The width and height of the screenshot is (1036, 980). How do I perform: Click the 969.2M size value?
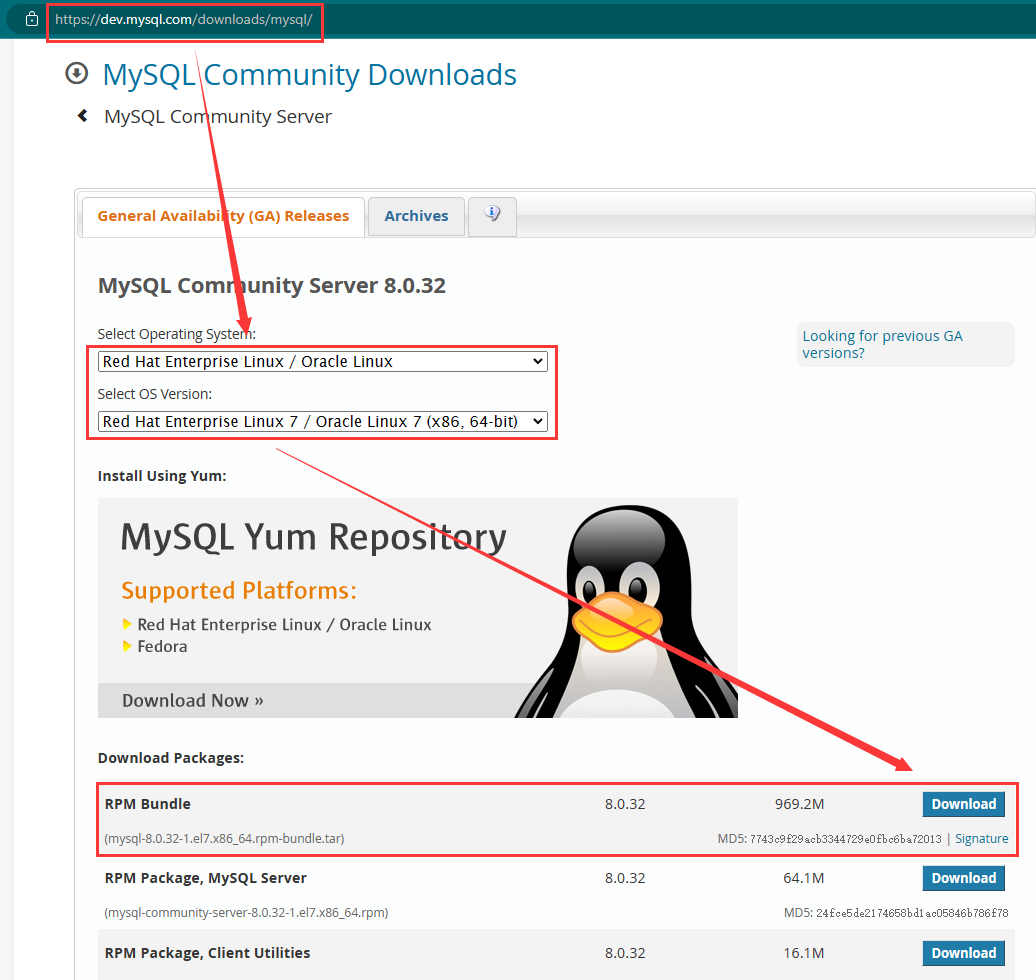tap(799, 804)
